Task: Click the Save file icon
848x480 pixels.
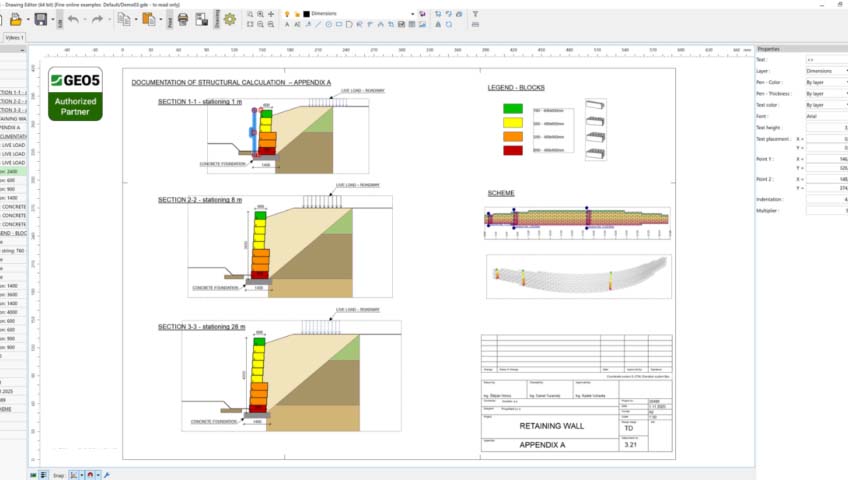Action: 41,19
